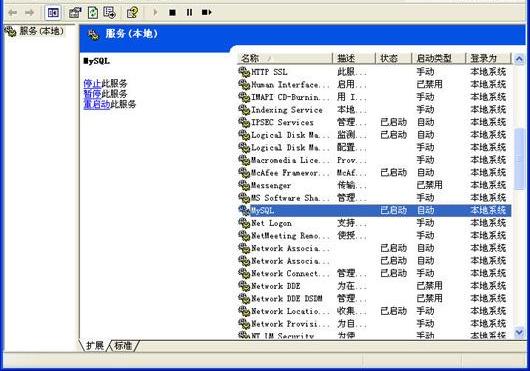
Task: Click the gear icon of HTTP SSL service
Action: click(x=244, y=72)
